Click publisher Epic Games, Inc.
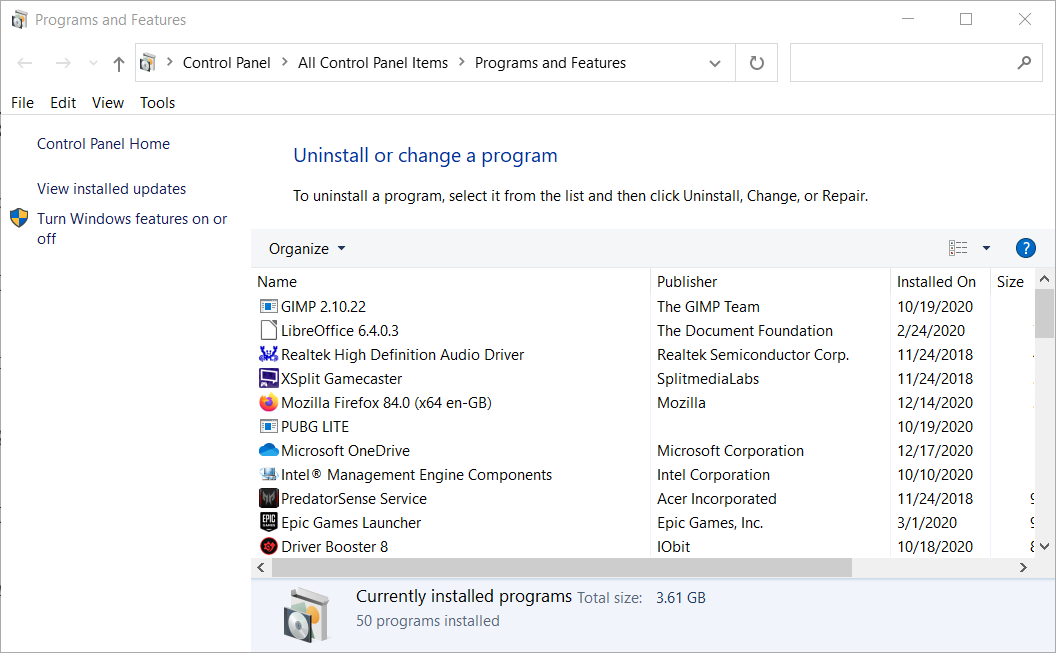This screenshot has width=1056, height=653. pos(710,523)
